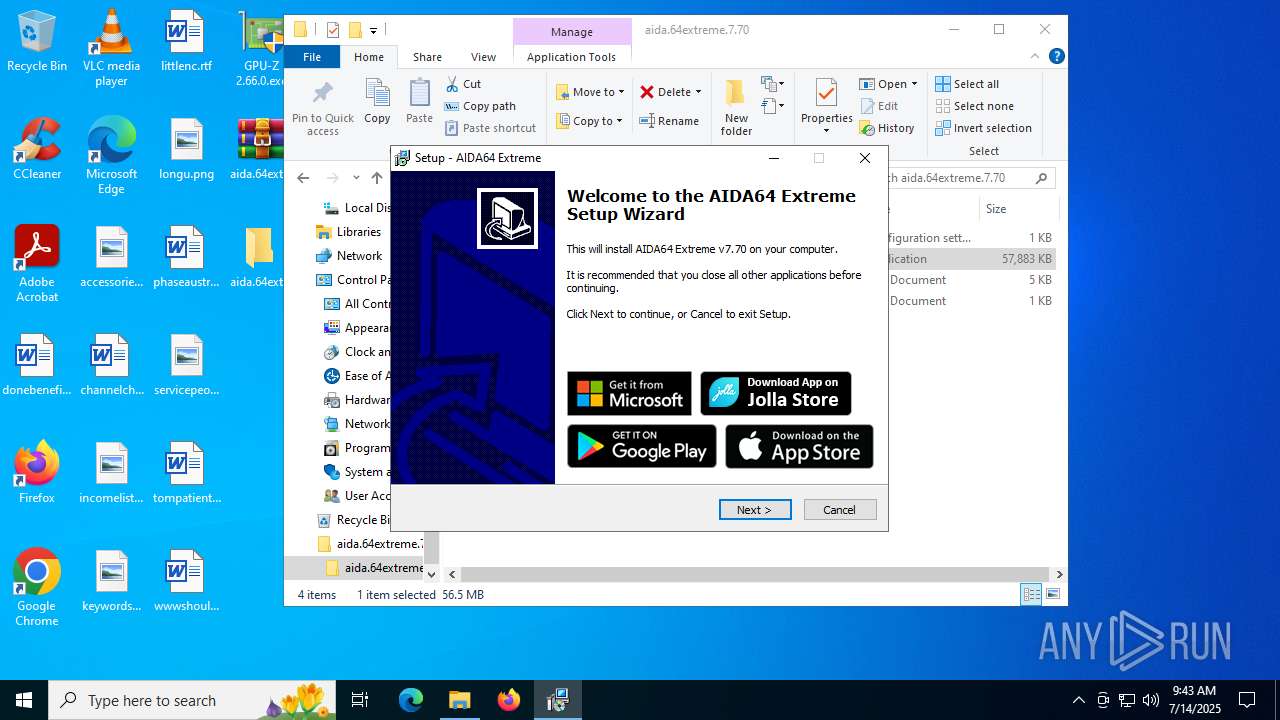Open Microsoft Edge from the taskbar
This screenshot has height=720, width=1280.
[x=411, y=700]
